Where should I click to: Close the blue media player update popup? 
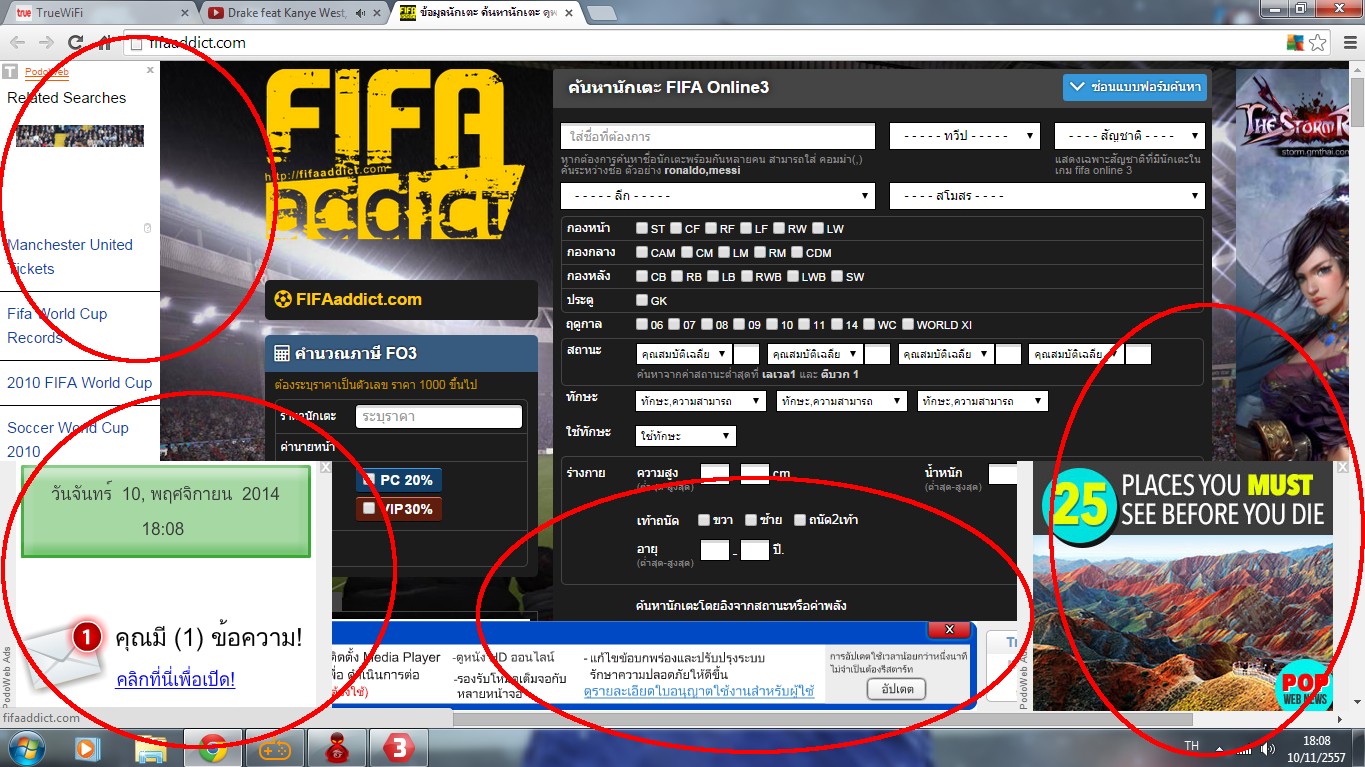click(948, 630)
